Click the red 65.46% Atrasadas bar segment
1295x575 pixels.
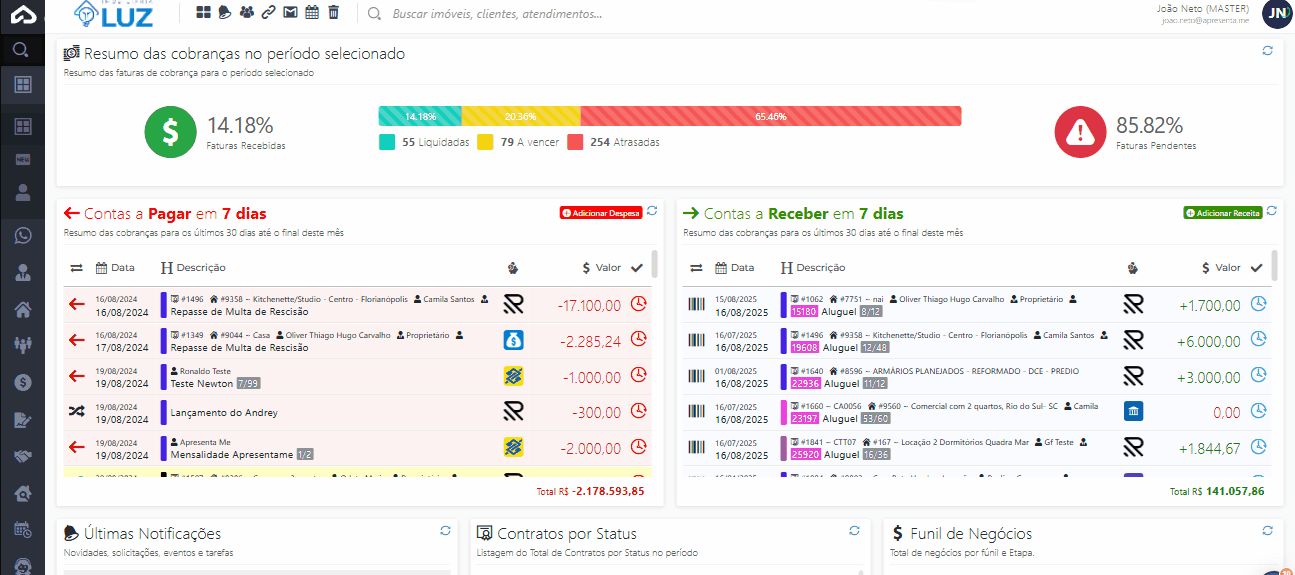(770, 116)
